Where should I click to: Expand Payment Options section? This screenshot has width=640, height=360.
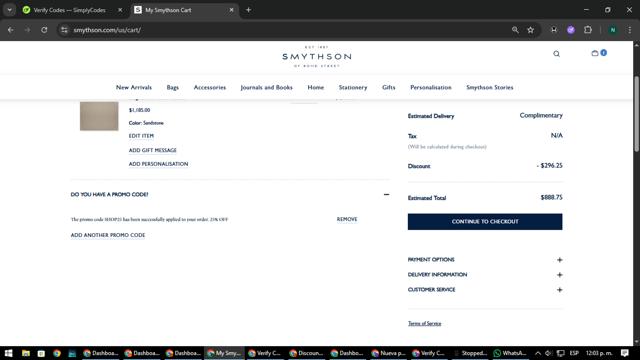pyautogui.click(x=559, y=260)
